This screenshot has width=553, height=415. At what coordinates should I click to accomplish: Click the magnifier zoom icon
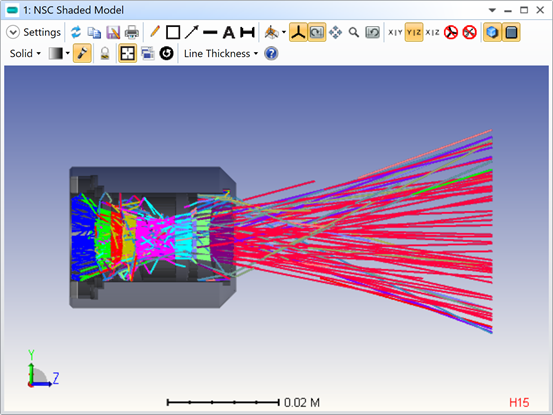[354, 32]
